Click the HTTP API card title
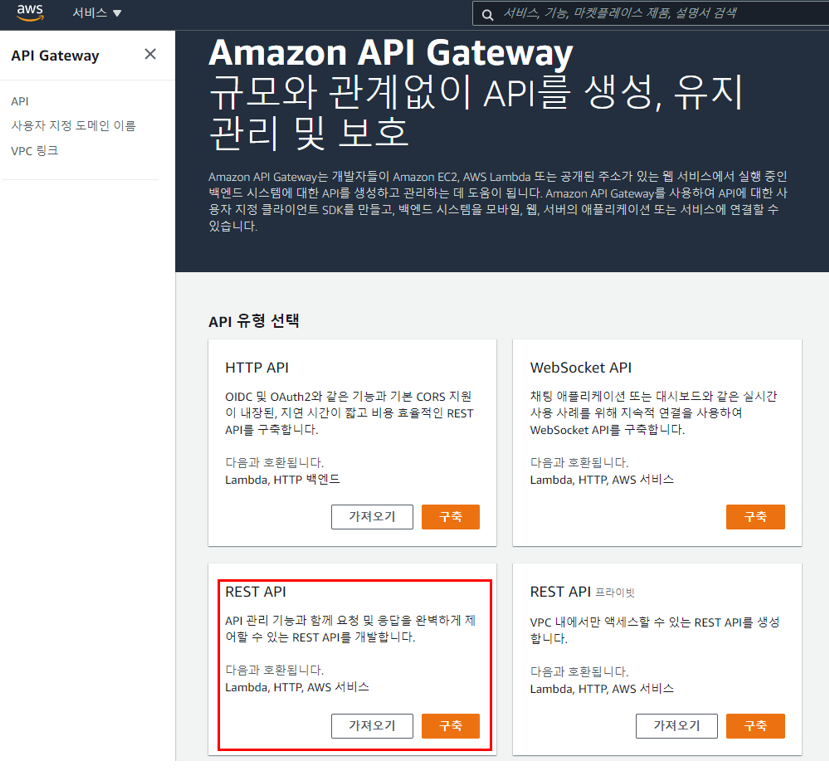 [257, 367]
